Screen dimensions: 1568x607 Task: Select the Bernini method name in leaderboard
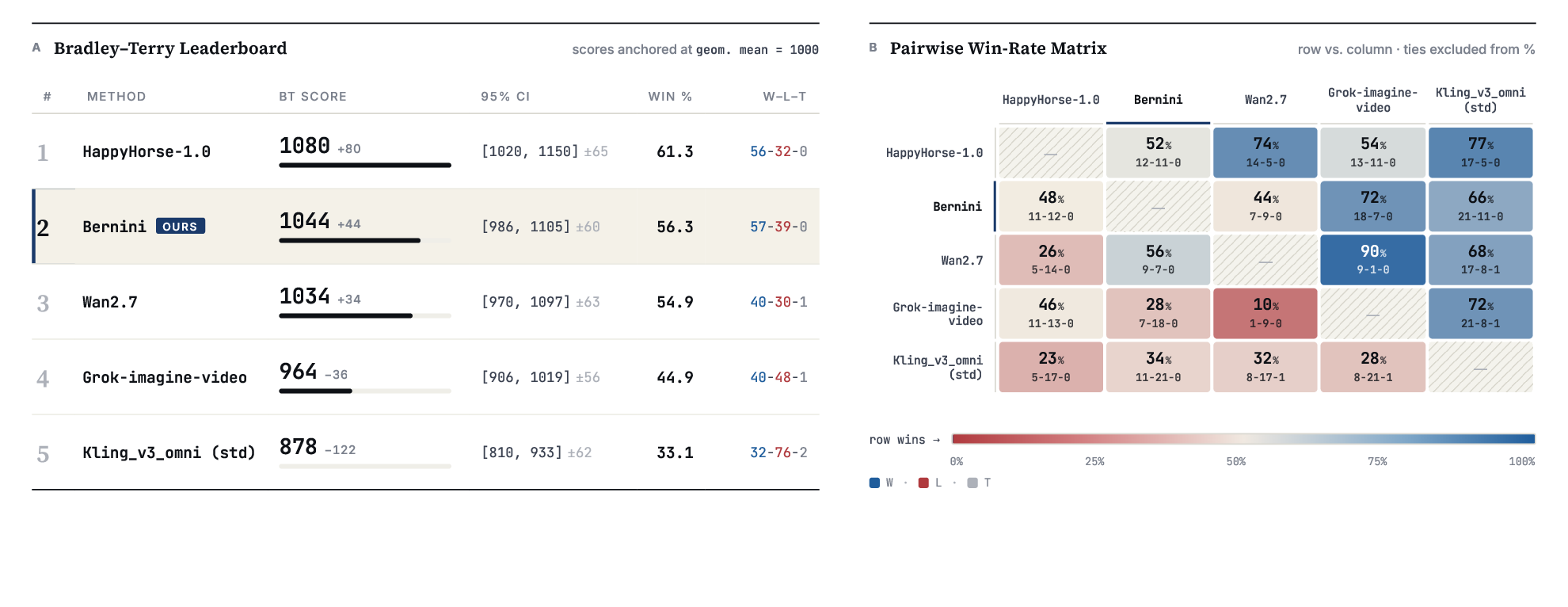tap(114, 227)
